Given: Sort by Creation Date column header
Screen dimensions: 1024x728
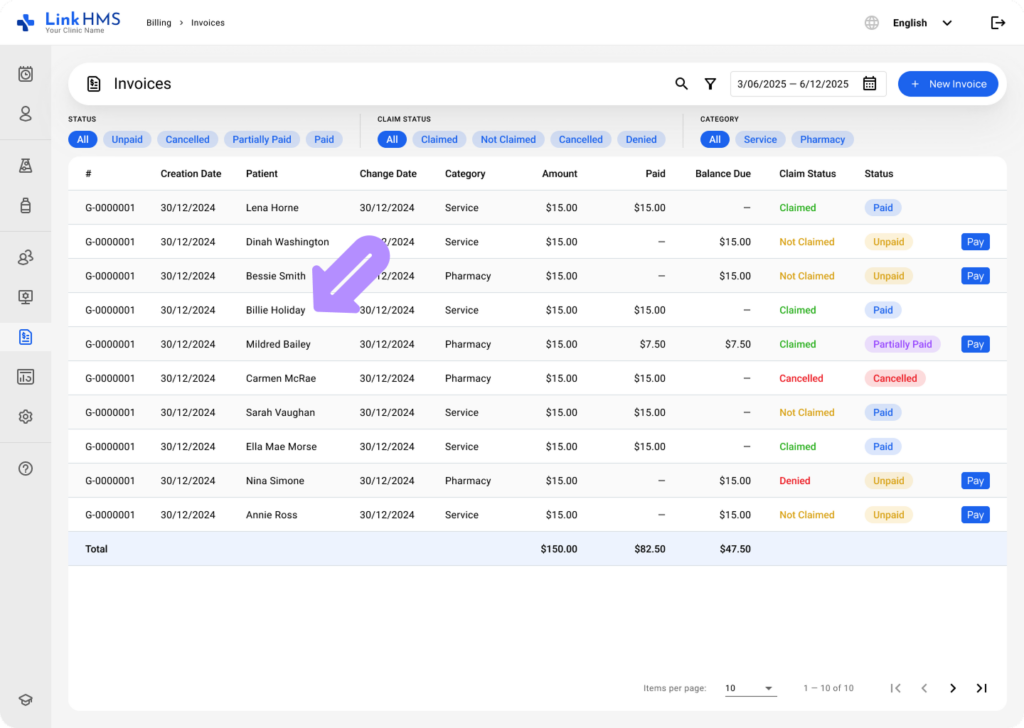Looking at the screenshot, I should [191, 174].
